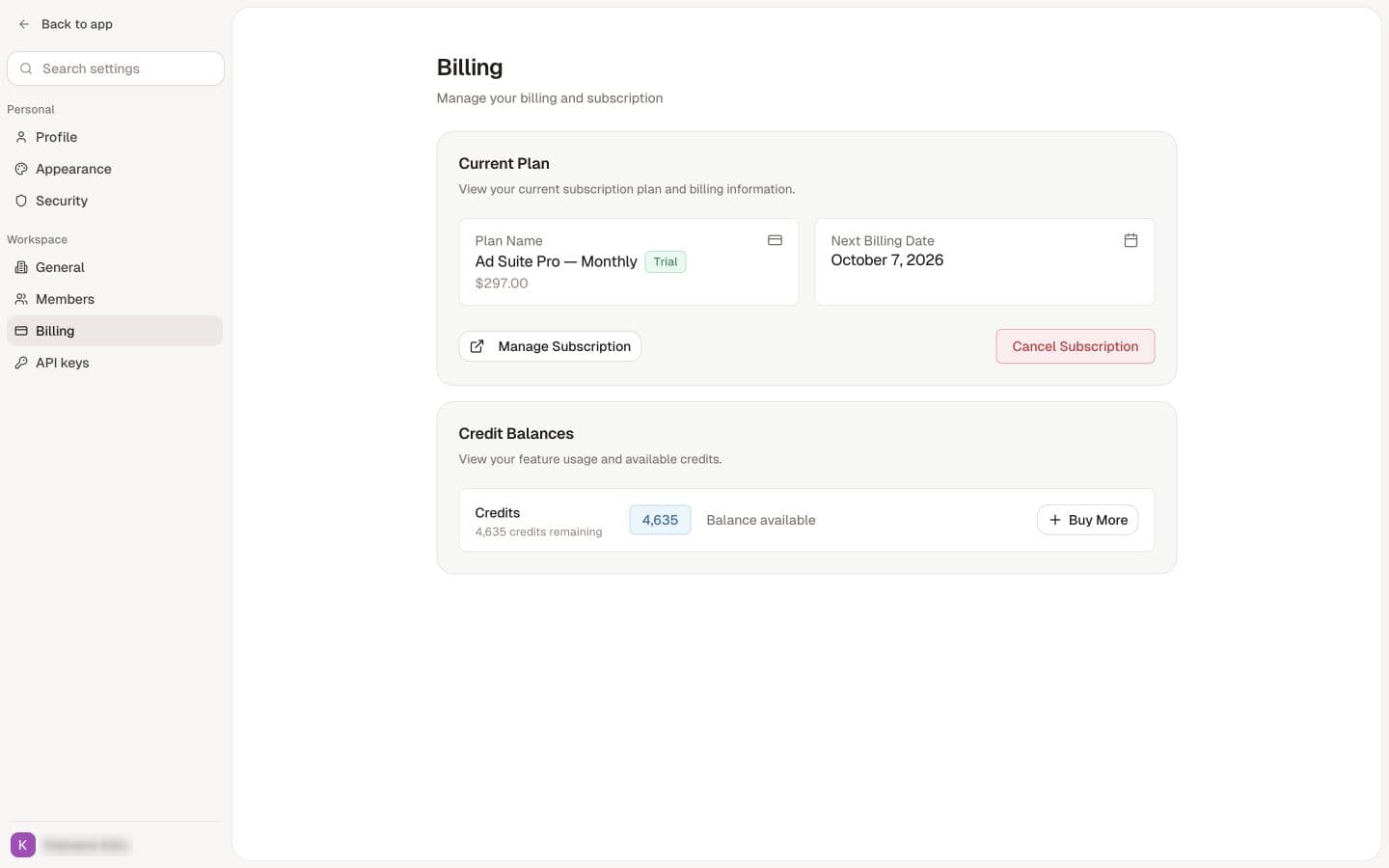This screenshot has height=868, width=1389.
Task: Click the Manage Subscription button
Action: 550,346
